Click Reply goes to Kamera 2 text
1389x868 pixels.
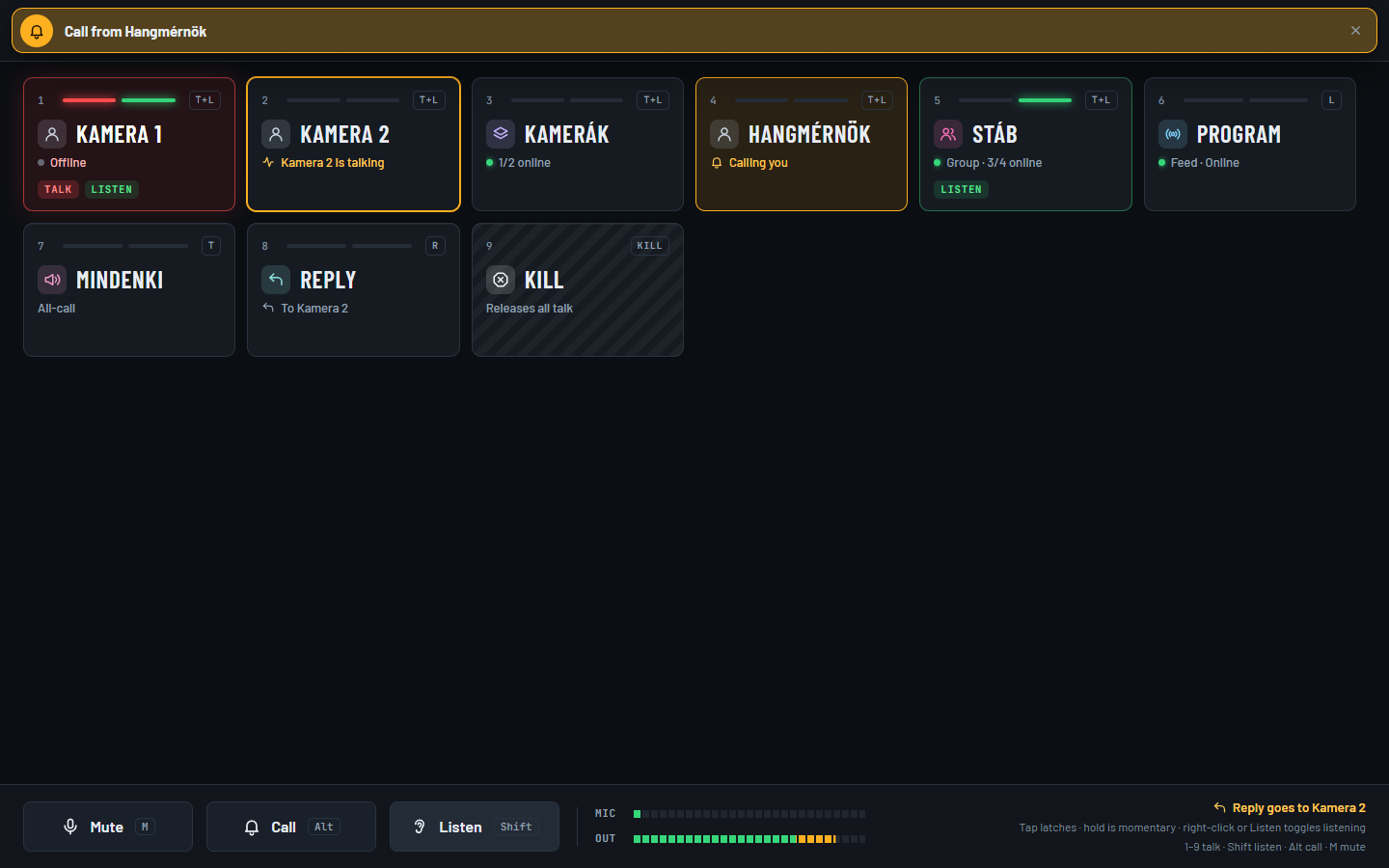(1298, 808)
